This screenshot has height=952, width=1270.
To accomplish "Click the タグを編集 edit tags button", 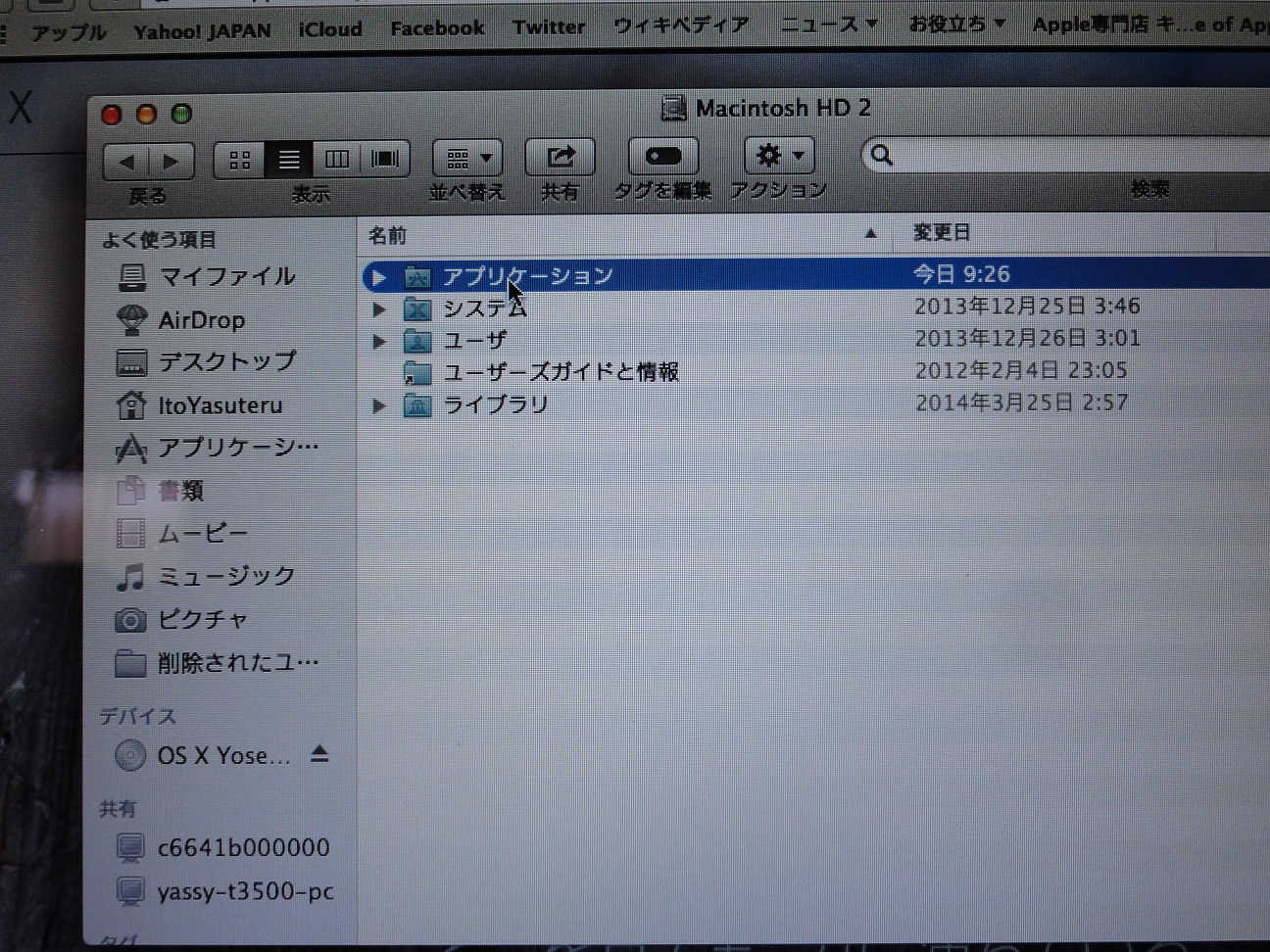I will [x=663, y=156].
